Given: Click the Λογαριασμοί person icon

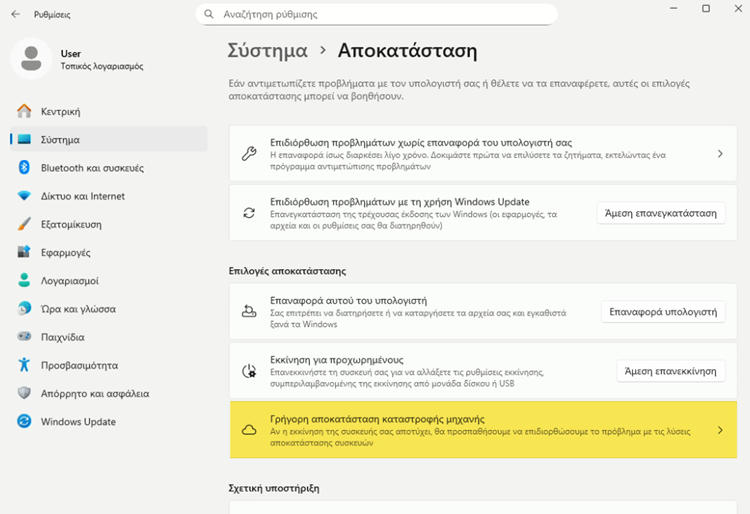Looking at the screenshot, I should point(24,280).
